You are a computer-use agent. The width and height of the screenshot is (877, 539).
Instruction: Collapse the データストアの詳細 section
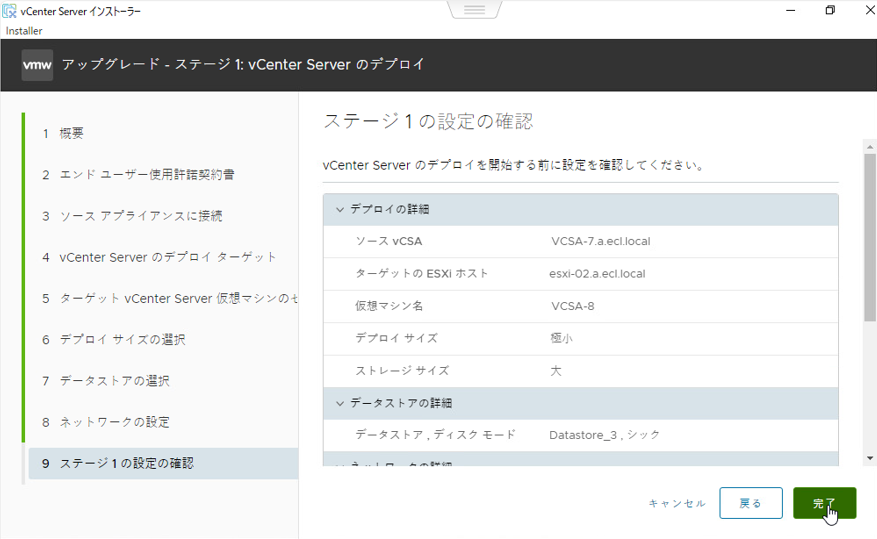[340, 403]
